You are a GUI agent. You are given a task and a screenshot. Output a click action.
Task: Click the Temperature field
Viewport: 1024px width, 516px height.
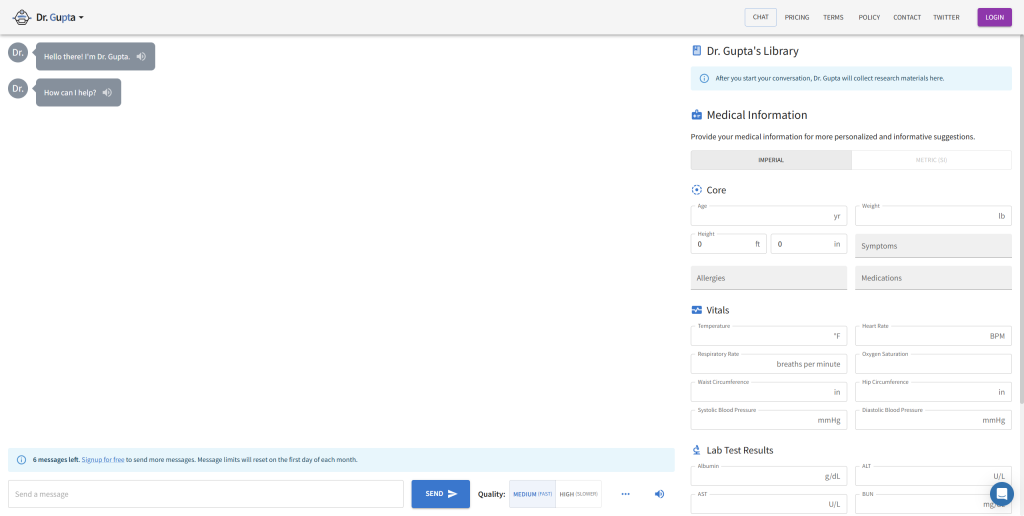769,336
